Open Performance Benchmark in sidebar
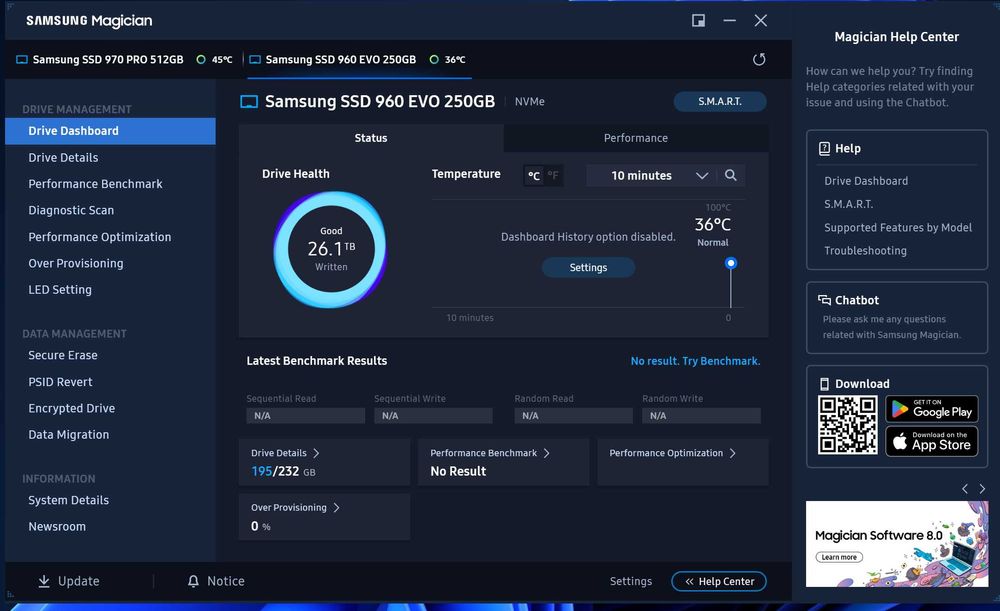 [95, 184]
